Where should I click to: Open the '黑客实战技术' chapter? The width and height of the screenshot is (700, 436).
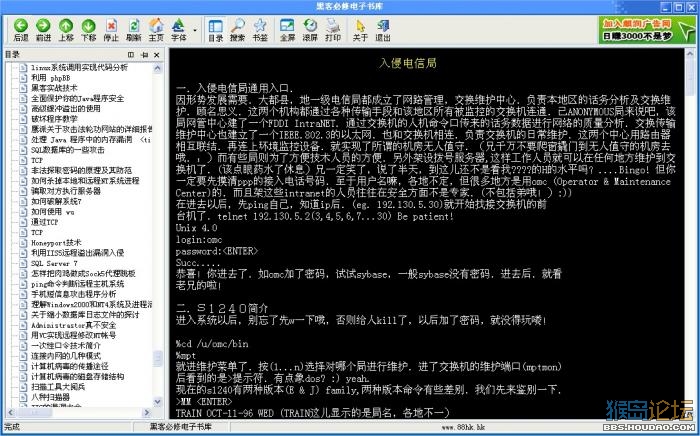54,88
